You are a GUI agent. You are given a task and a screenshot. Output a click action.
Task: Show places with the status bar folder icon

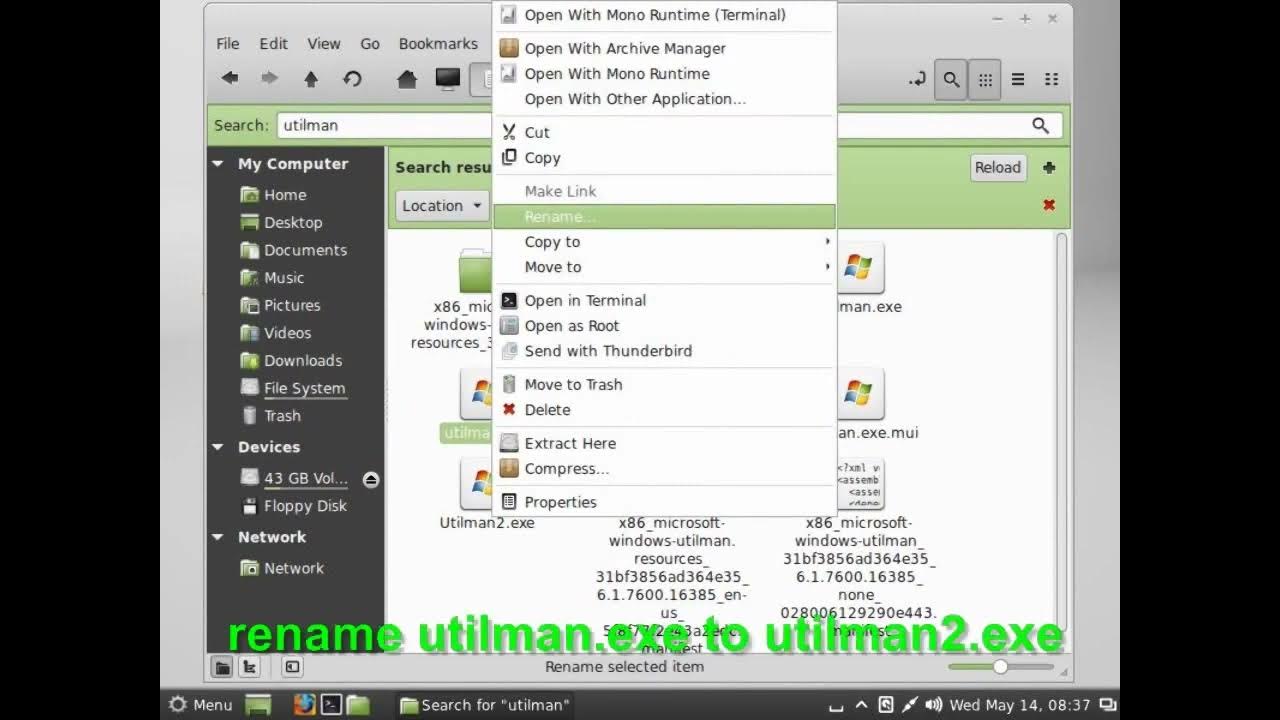(223, 666)
